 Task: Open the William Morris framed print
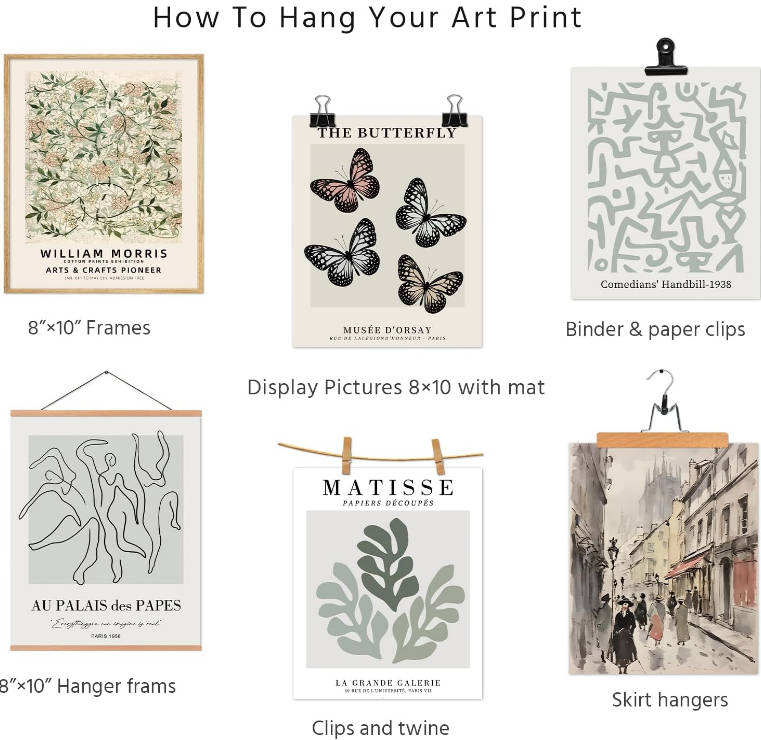[104, 174]
